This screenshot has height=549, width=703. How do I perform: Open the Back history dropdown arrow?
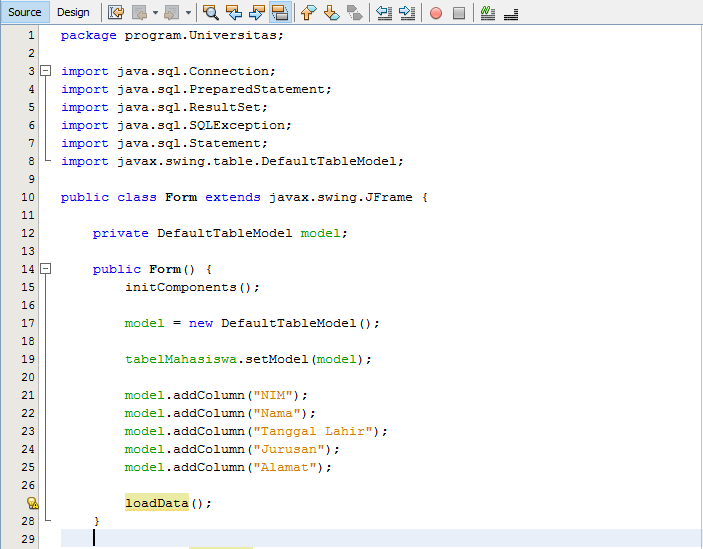pyautogui.click(x=156, y=13)
